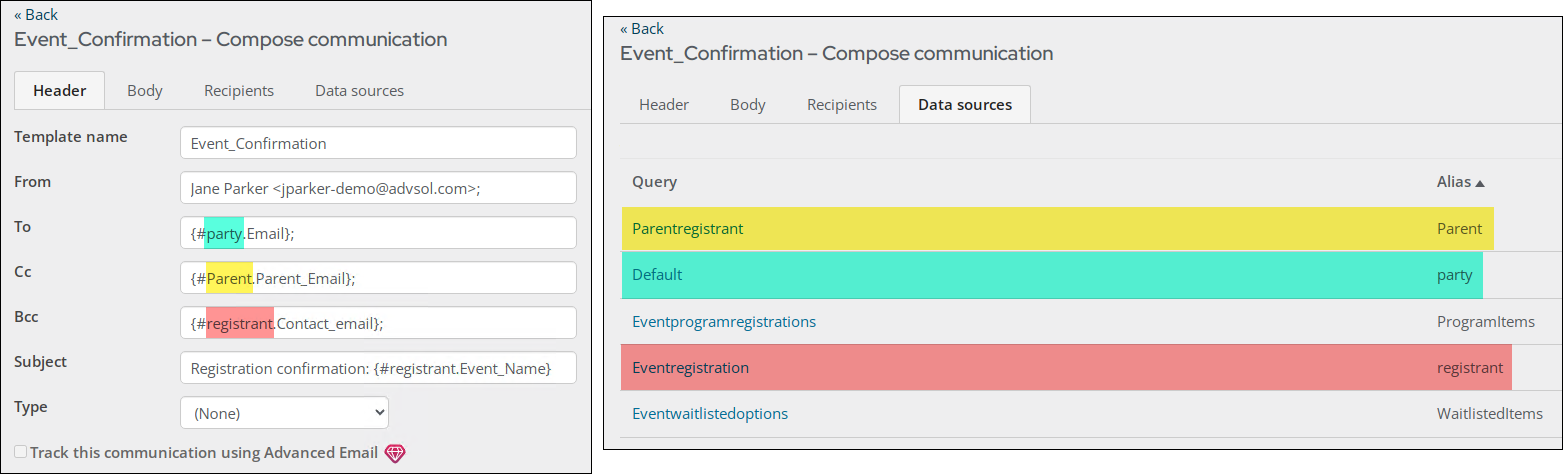Screen dimensions: 1563x474
Task: Click the 'Parent' alias cell
Action: point(1459,228)
